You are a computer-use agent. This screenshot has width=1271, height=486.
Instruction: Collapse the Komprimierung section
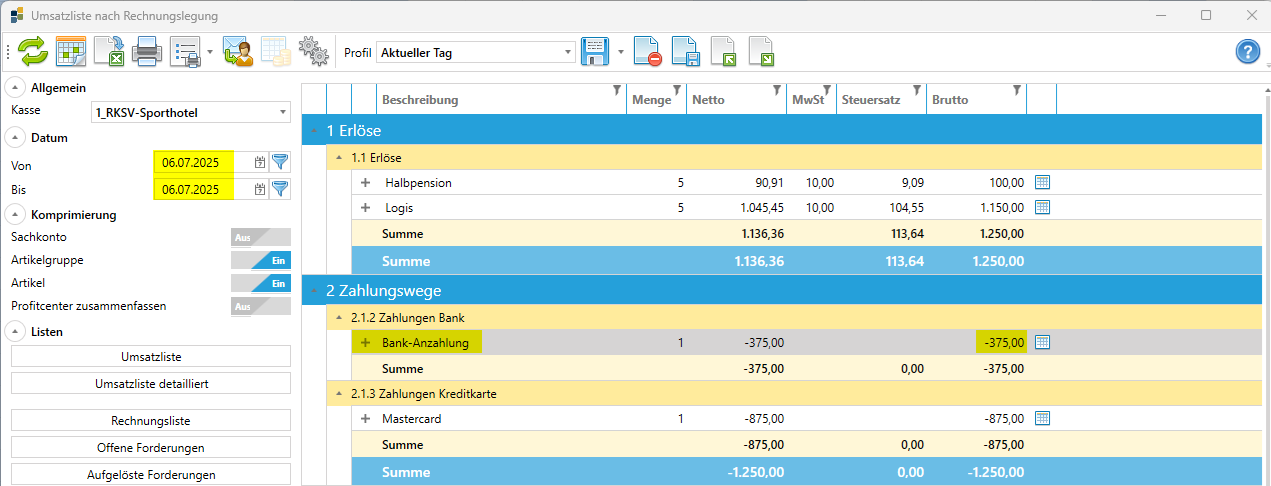click(x=17, y=215)
